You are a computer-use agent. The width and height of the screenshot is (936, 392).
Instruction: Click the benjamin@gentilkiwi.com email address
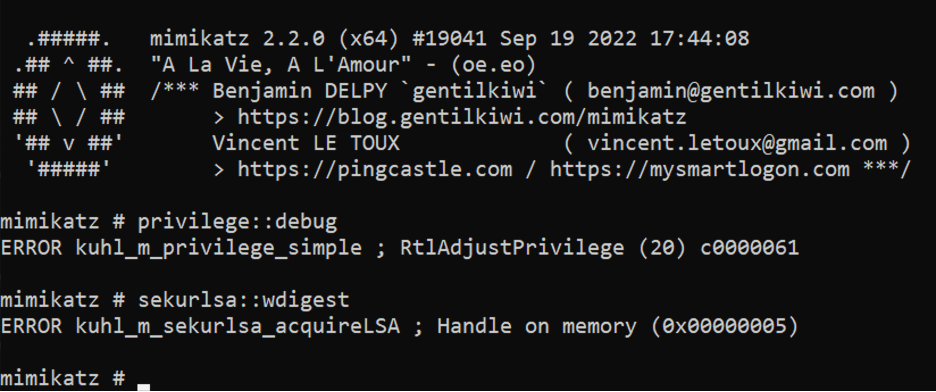coord(731,91)
